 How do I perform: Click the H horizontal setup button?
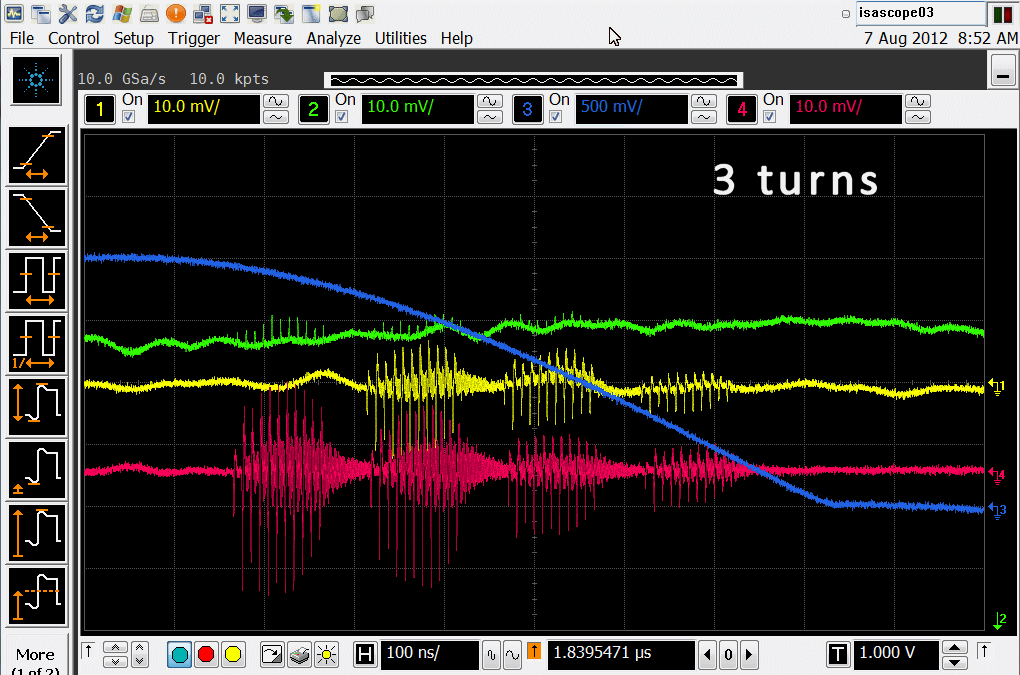pyautogui.click(x=366, y=655)
